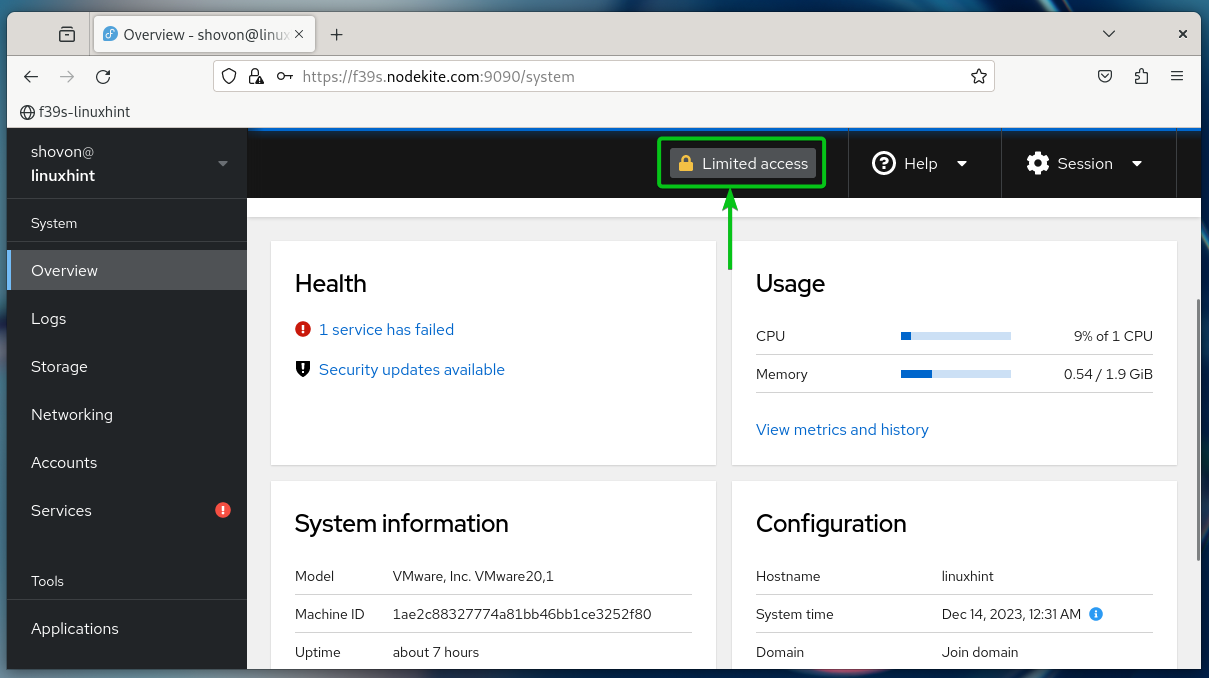Close the browser window

point(1182,34)
